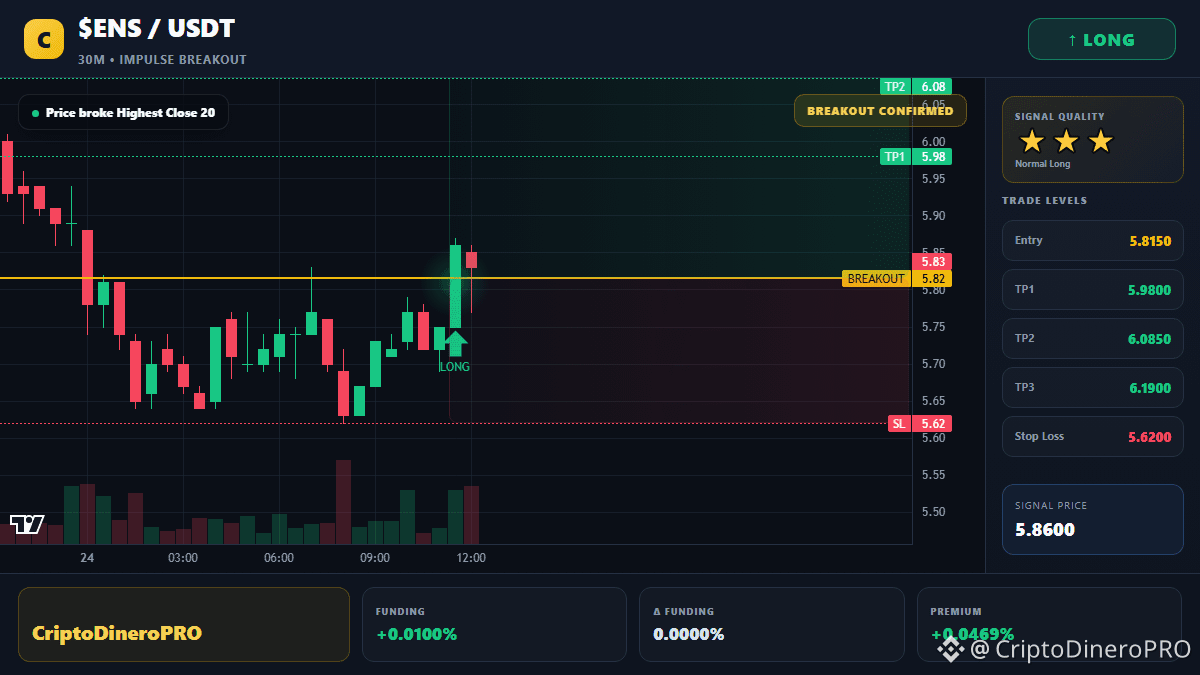Screen dimensions: 1200x675
Task: Click the TradingView logo on the chart
Action: pyautogui.click(x=27, y=524)
